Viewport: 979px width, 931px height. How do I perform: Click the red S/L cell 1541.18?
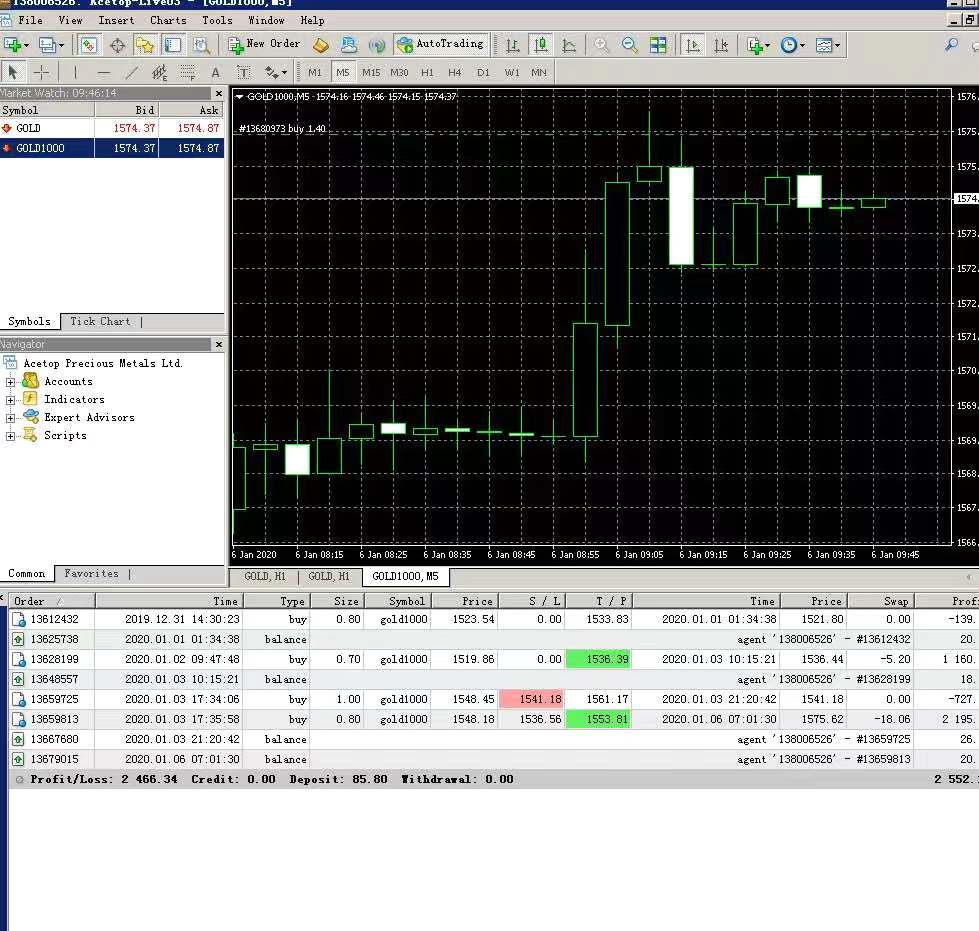point(532,699)
